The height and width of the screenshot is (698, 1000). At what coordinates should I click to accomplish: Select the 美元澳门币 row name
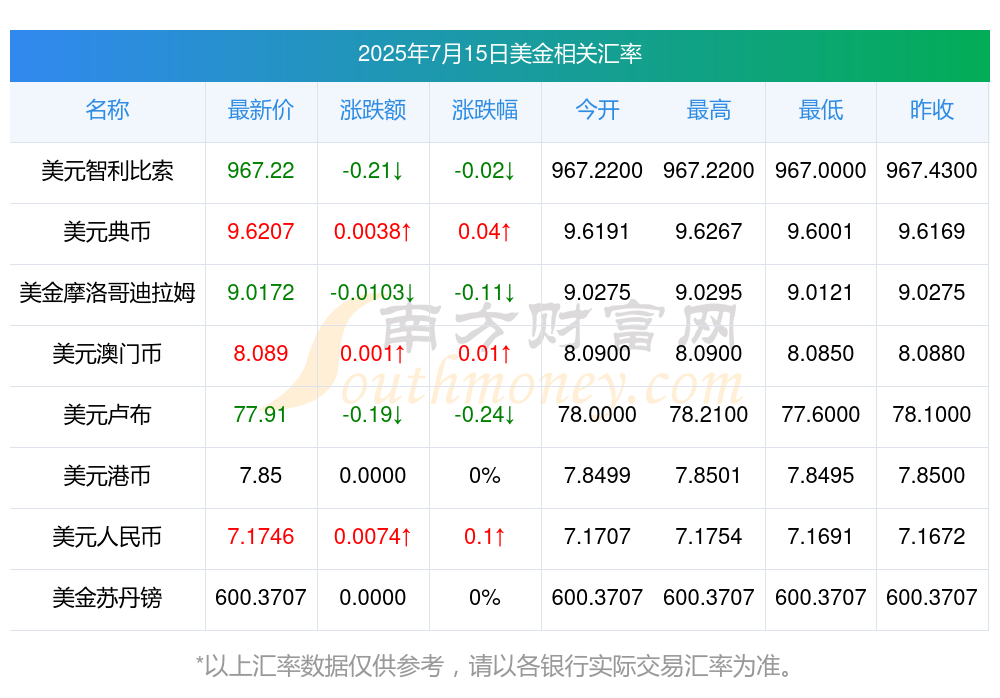tap(107, 353)
